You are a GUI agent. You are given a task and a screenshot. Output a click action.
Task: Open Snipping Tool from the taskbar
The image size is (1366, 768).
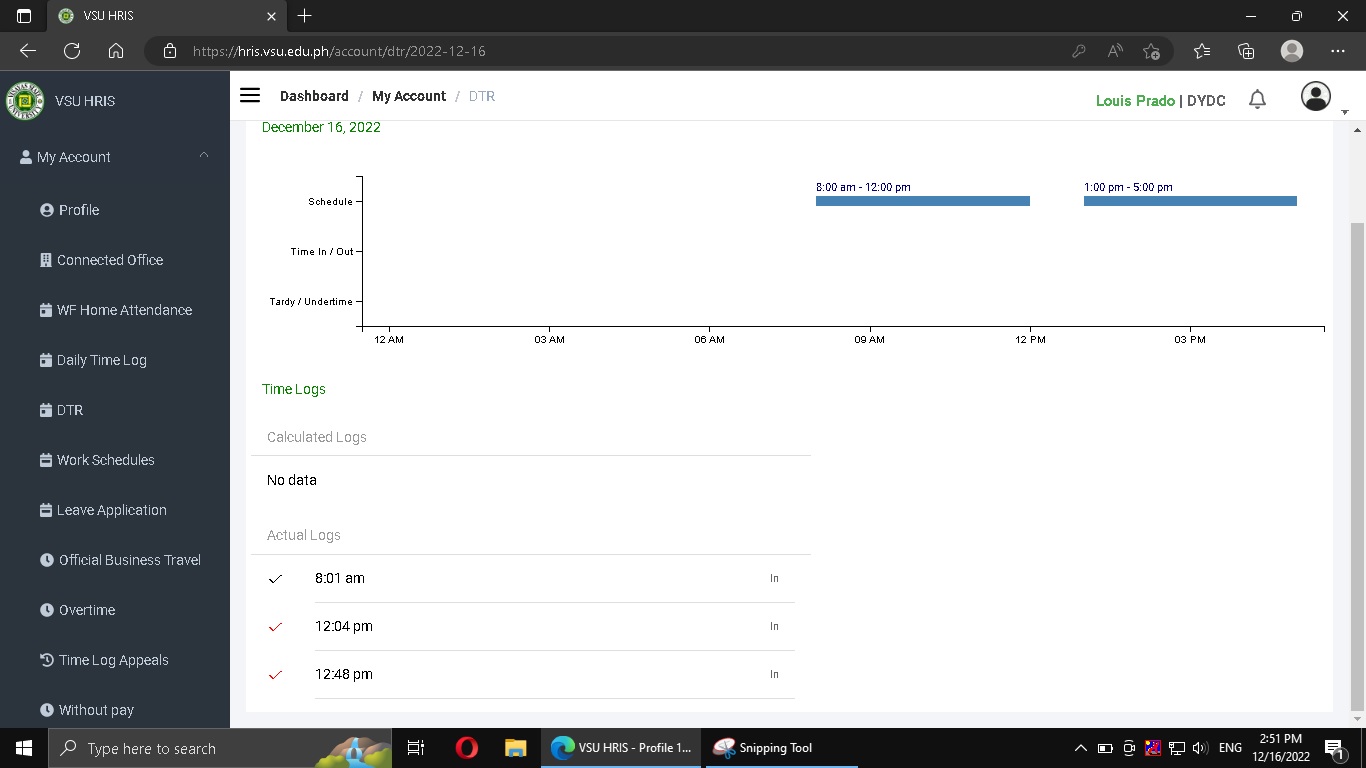point(764,748)
